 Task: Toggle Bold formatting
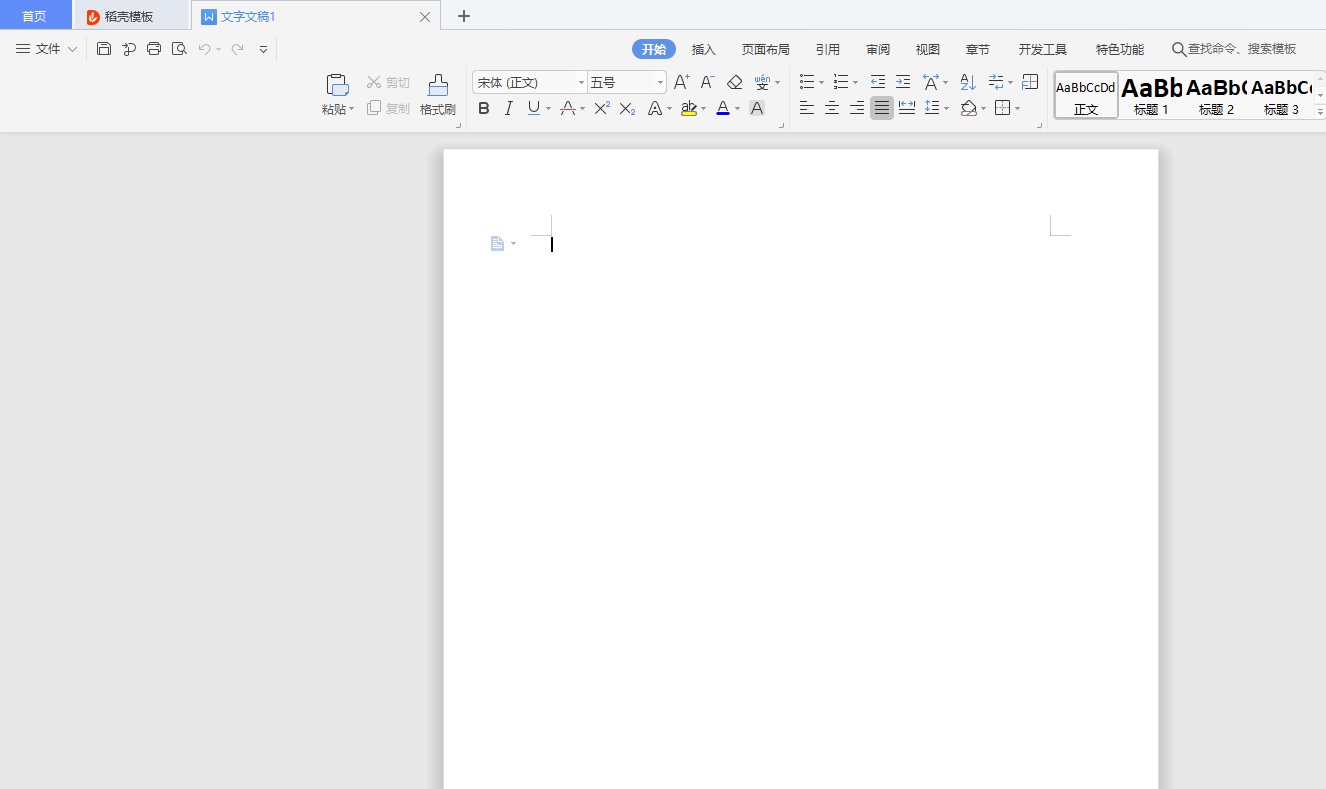point(484,108)
